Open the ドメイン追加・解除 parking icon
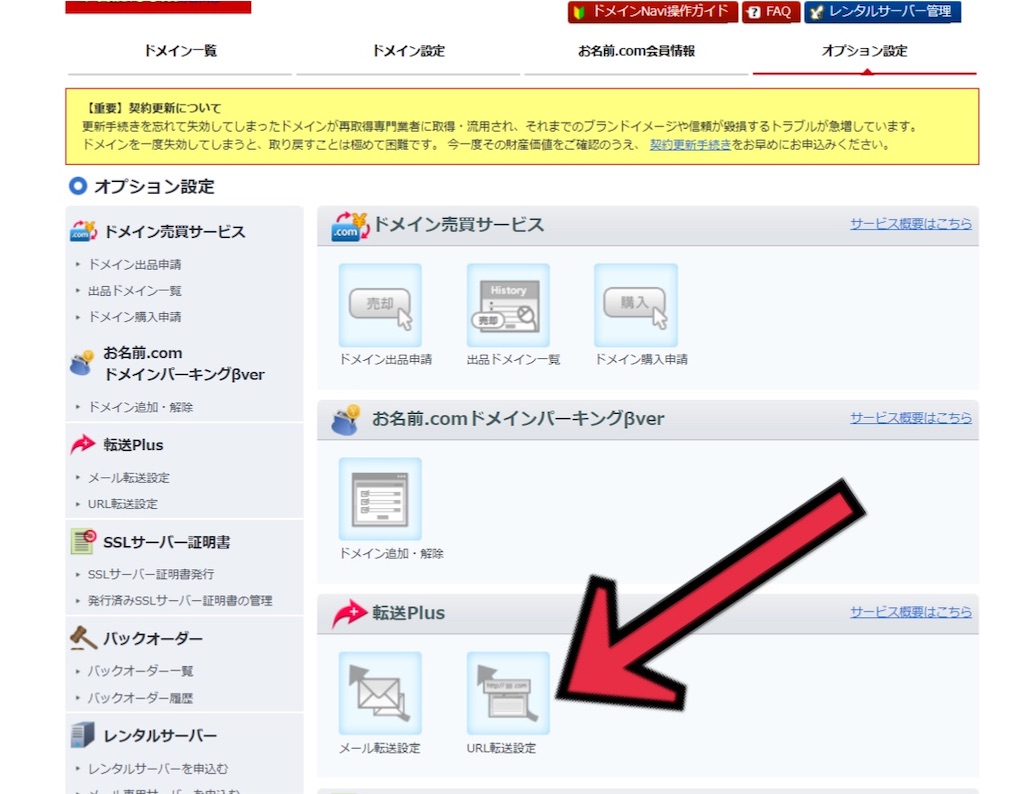1024x794 pixels. [x=380, y=500]
